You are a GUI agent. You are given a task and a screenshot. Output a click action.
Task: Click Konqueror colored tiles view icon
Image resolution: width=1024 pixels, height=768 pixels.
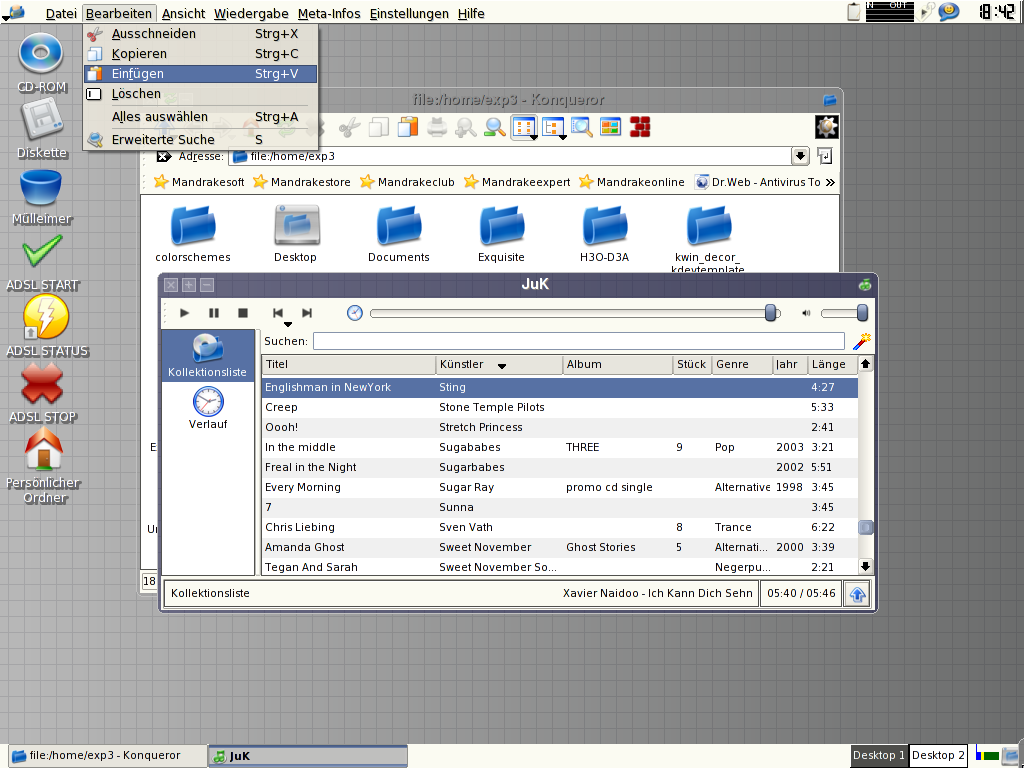click(611, 127)
